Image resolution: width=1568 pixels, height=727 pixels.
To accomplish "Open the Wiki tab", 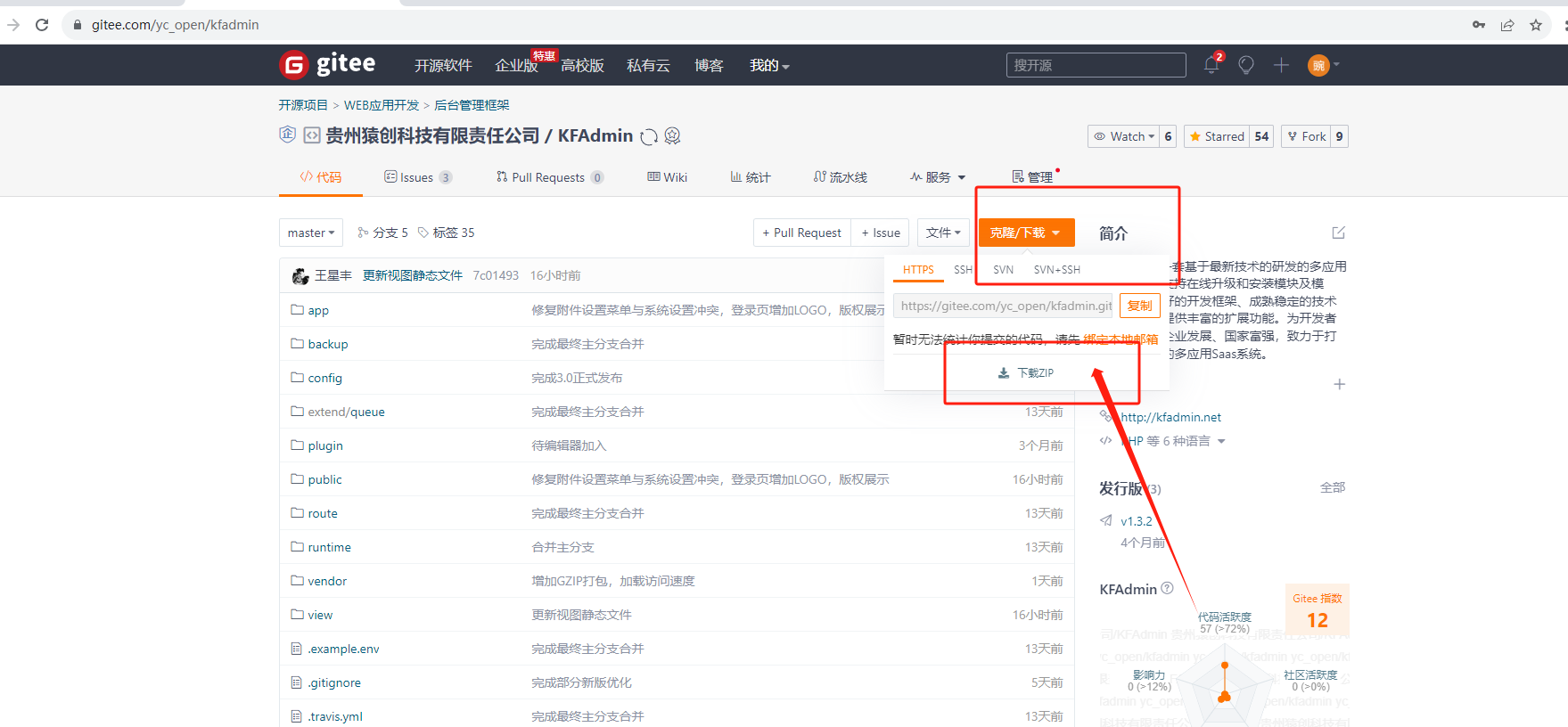I will (x=668, y=177).
